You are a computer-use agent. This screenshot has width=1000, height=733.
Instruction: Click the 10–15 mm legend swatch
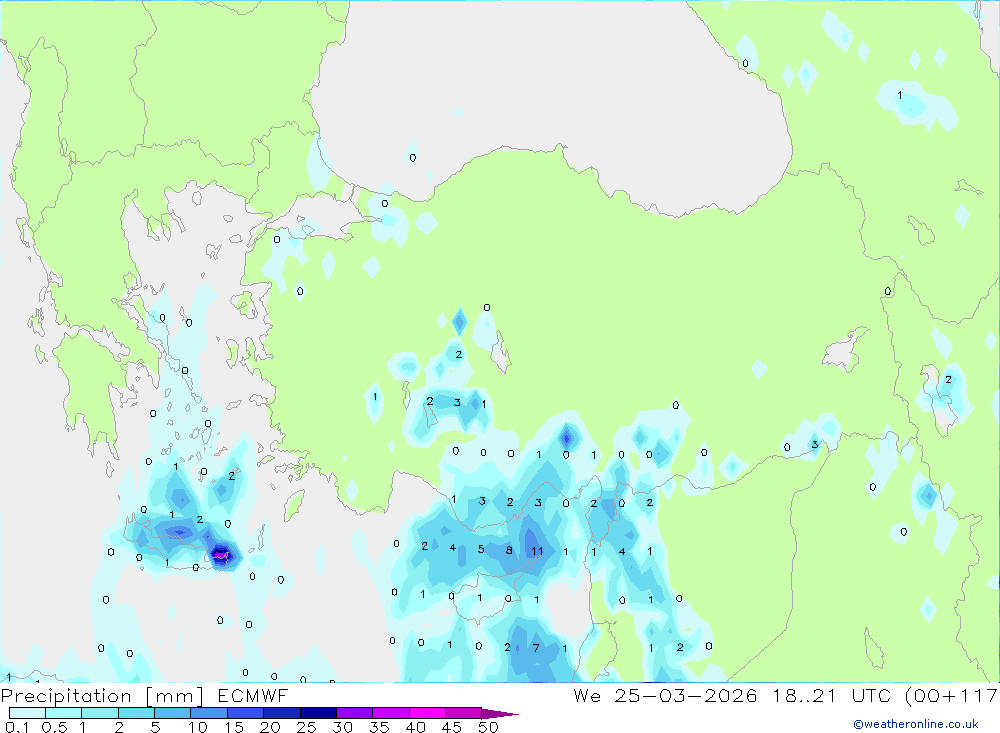(x=209, y=713)
